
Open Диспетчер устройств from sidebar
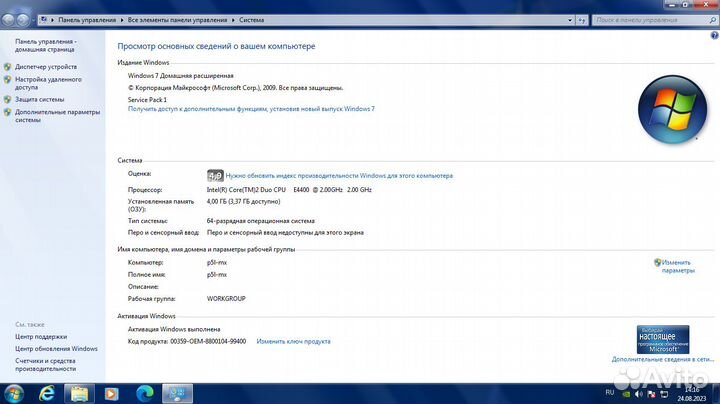46,67
